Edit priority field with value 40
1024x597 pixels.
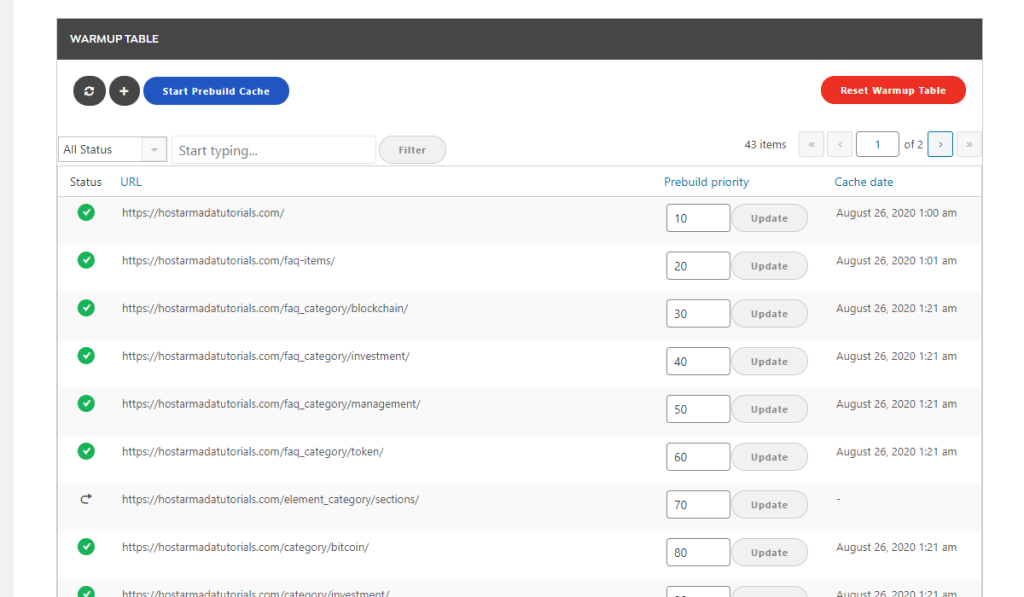(698, 361)
